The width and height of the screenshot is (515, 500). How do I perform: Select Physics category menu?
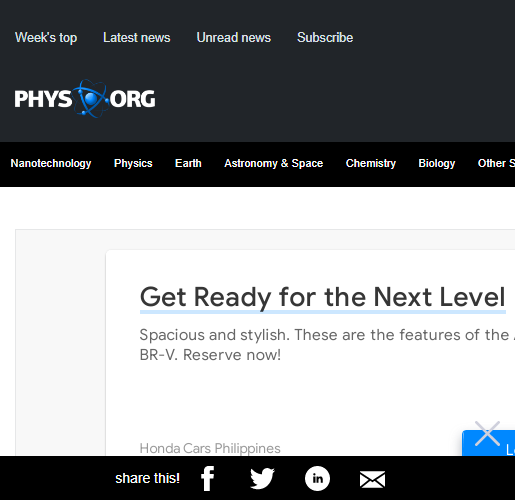133,163
